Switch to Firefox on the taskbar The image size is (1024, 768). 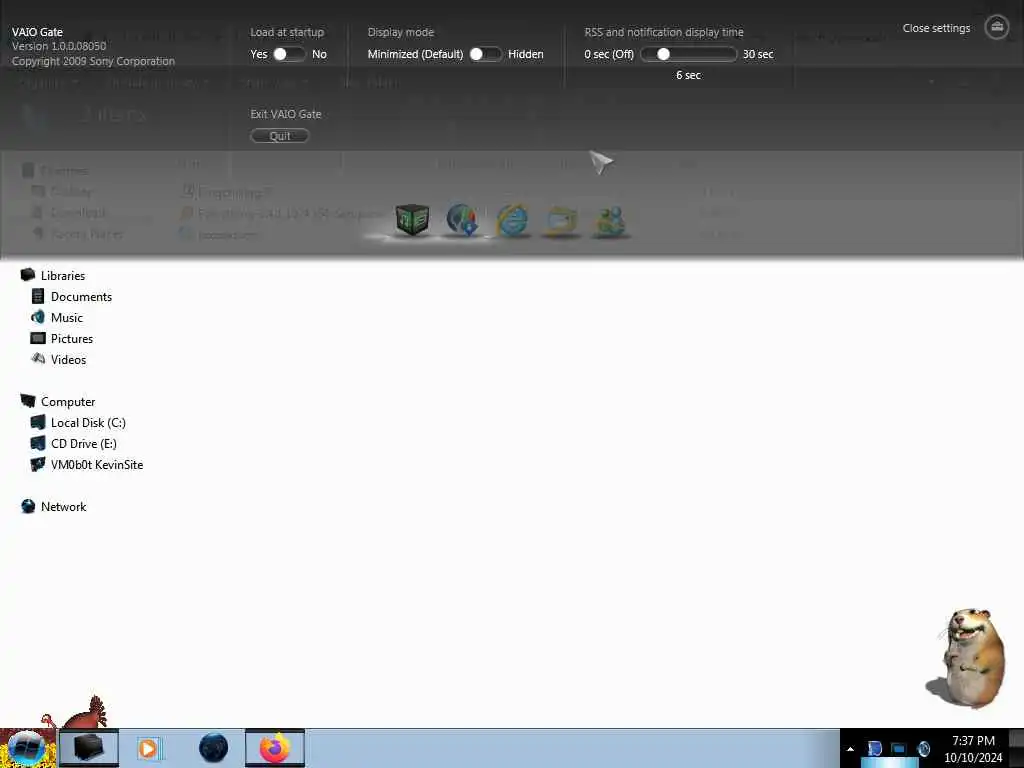(275, 748)
